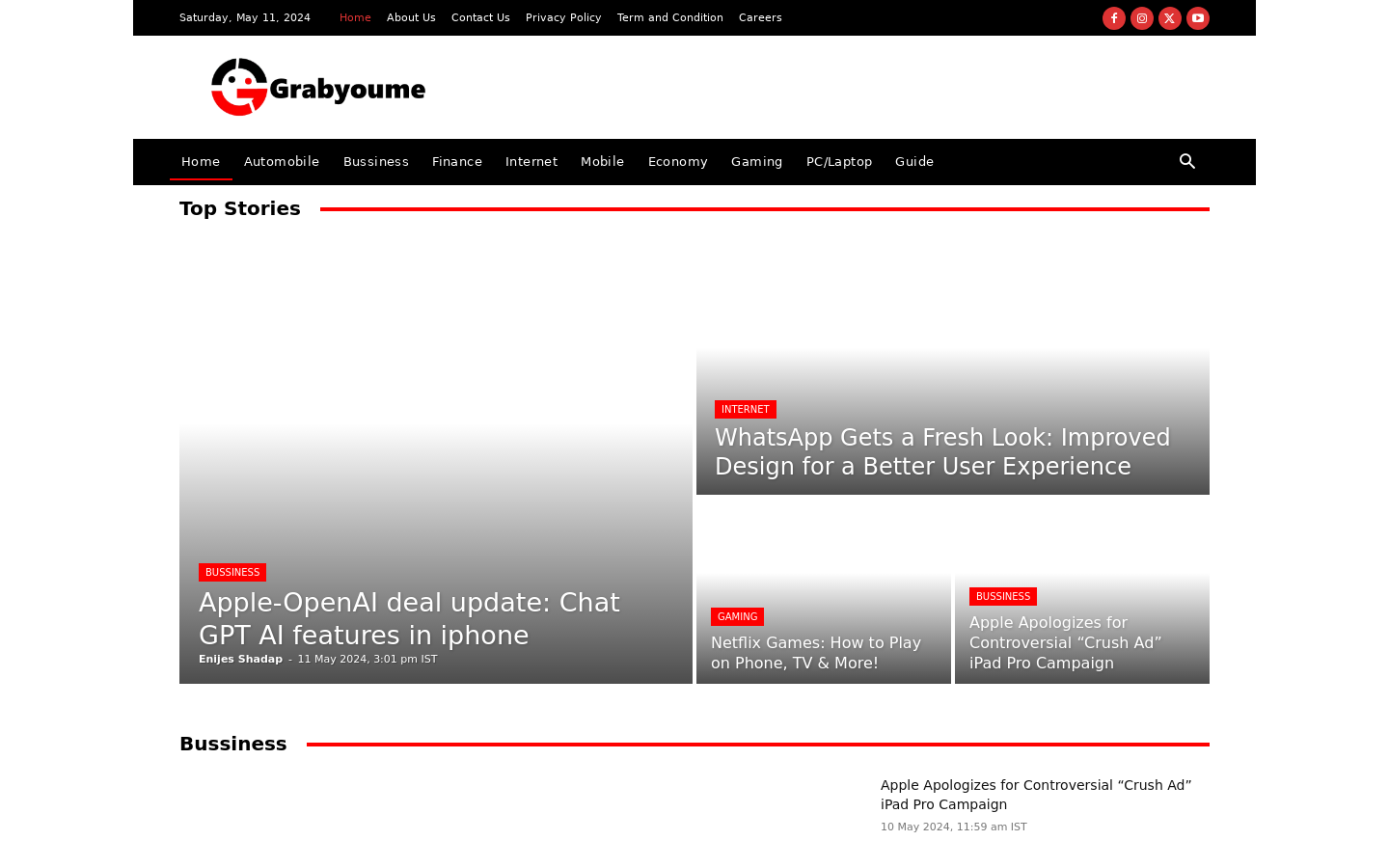Select Home in main navigation bar
The image size is (1389, 868).
click(201, 161)
